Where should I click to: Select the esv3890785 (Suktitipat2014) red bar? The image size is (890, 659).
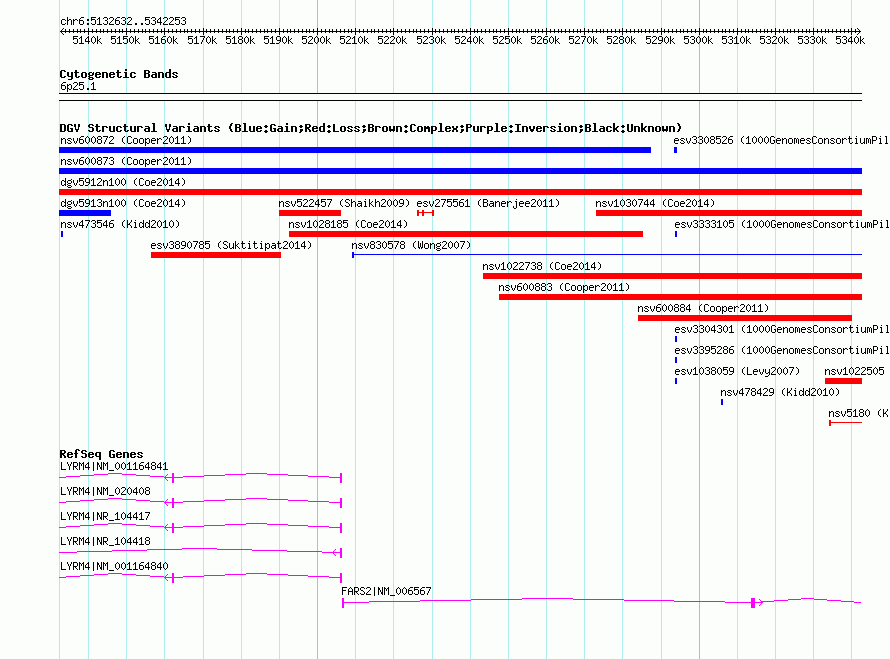pos(216,255)
